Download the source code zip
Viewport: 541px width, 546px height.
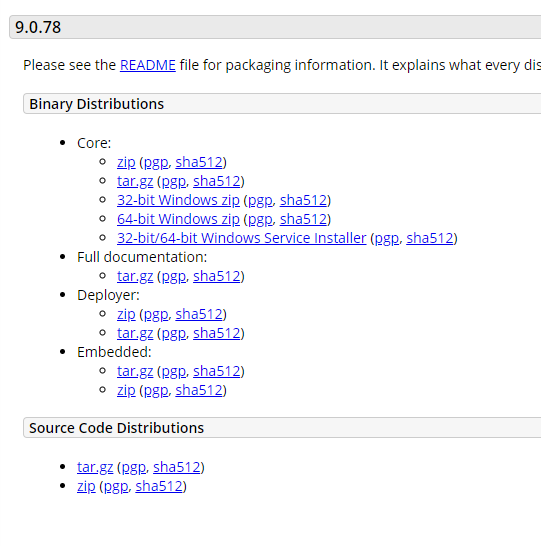86,486
